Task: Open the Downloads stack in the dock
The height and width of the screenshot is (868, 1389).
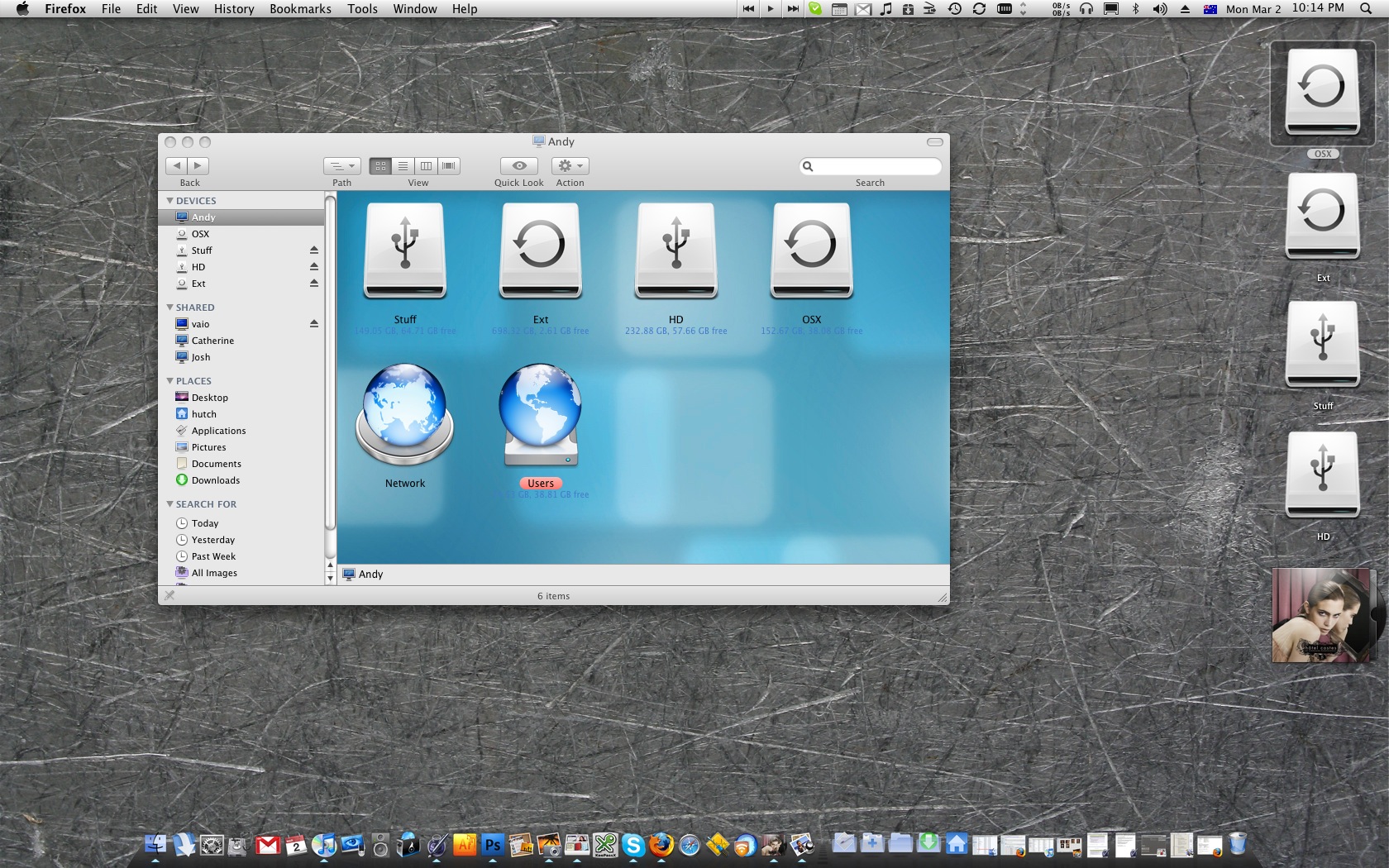Action: click(x=928, y=843)
